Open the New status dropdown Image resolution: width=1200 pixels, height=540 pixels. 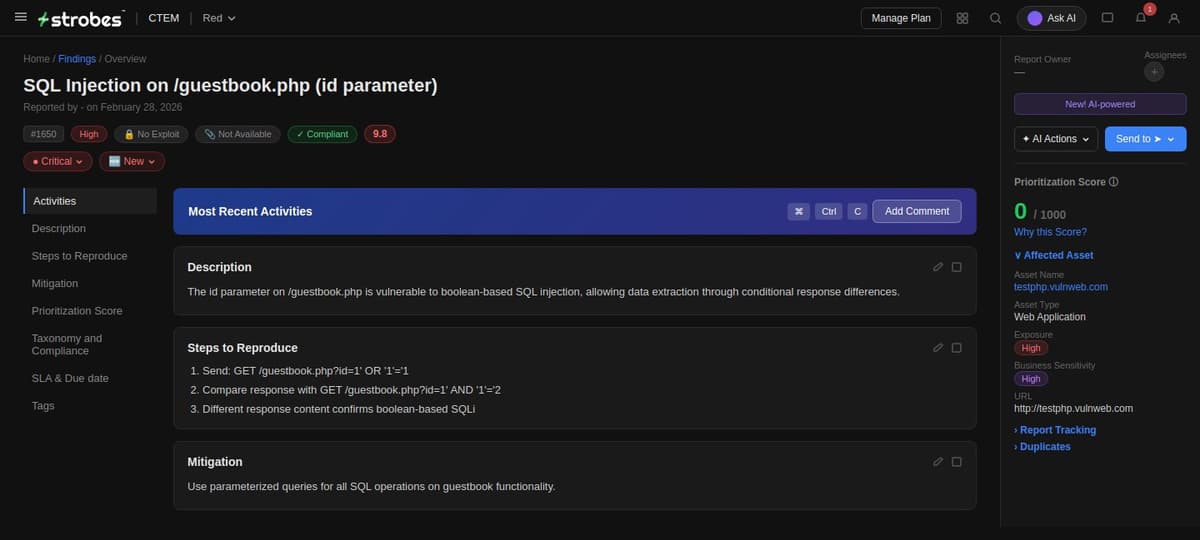tap(132, 161)
